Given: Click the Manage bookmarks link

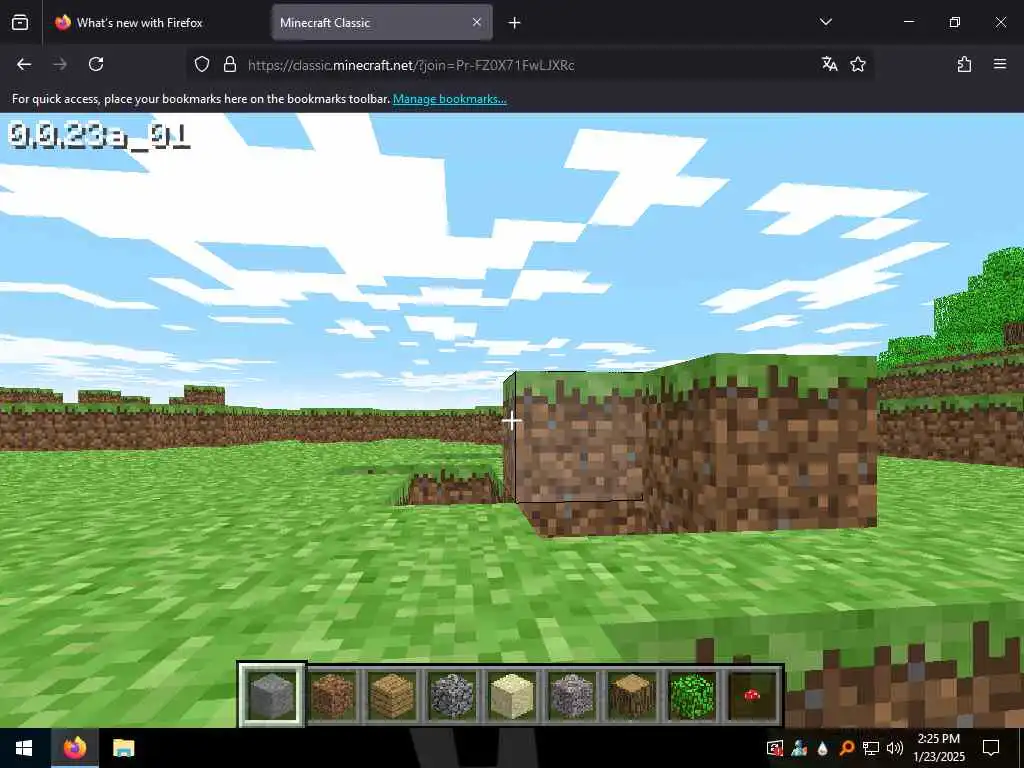Looking at the screenshot, I should (449, 99).
